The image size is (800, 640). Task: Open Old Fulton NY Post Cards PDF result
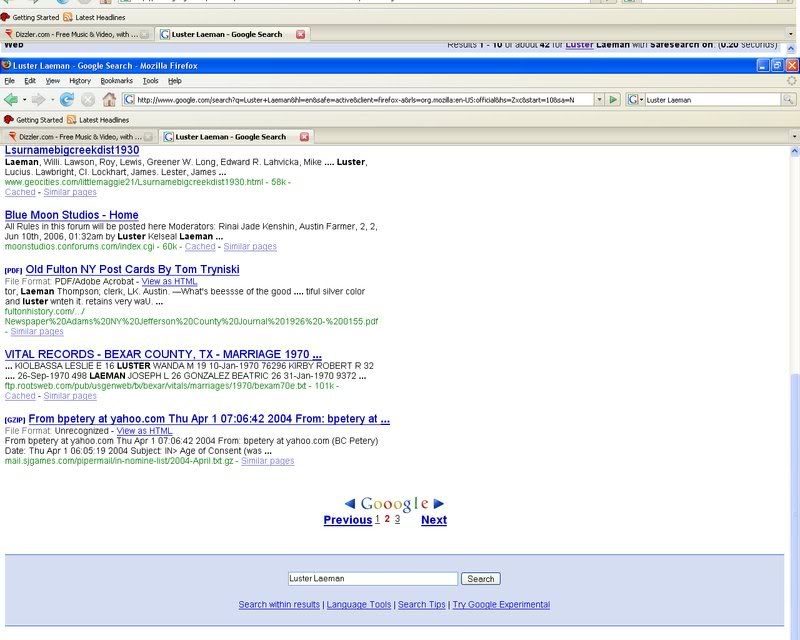[132, 269]
